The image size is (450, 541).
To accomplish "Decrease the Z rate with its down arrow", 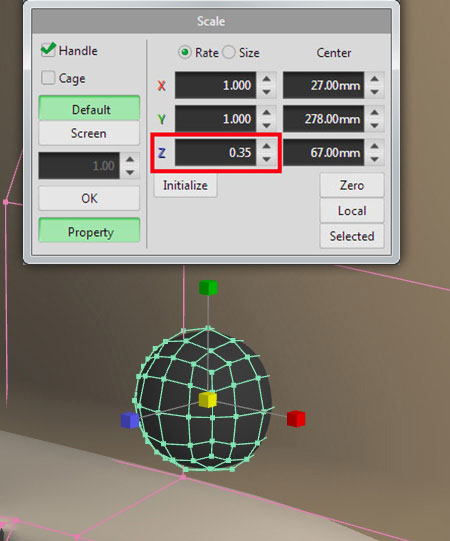I will pyautogui.click(x=266, y=159).
